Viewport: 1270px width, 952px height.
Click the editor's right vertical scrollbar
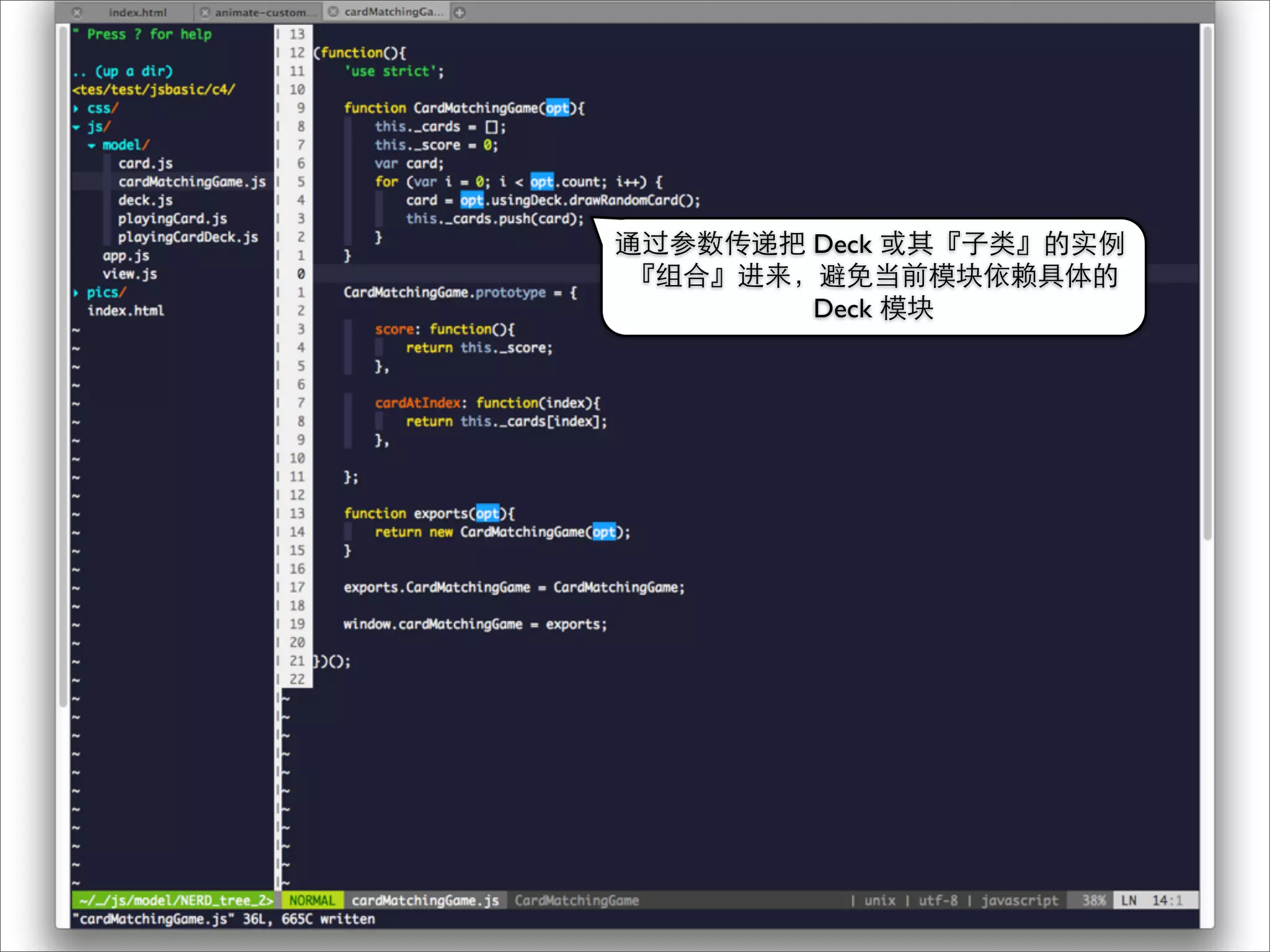pyautogui.click(x=1206, y=283)
